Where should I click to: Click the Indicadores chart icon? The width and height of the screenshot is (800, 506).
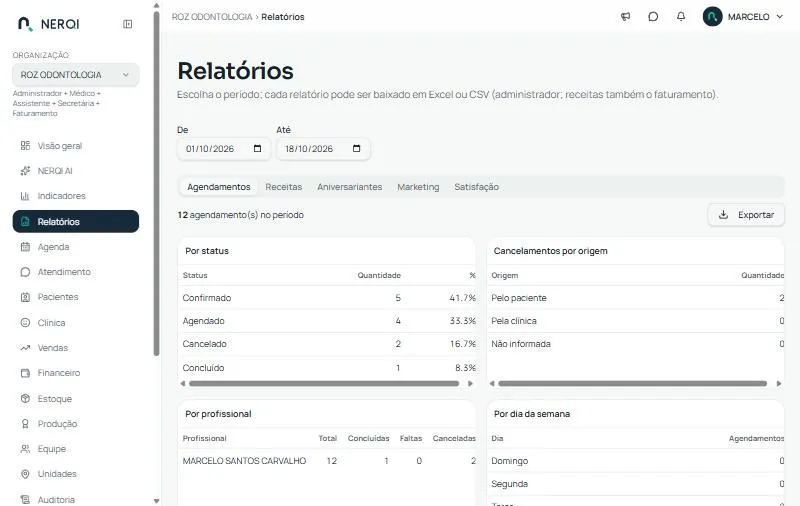(x=25, y=196)
